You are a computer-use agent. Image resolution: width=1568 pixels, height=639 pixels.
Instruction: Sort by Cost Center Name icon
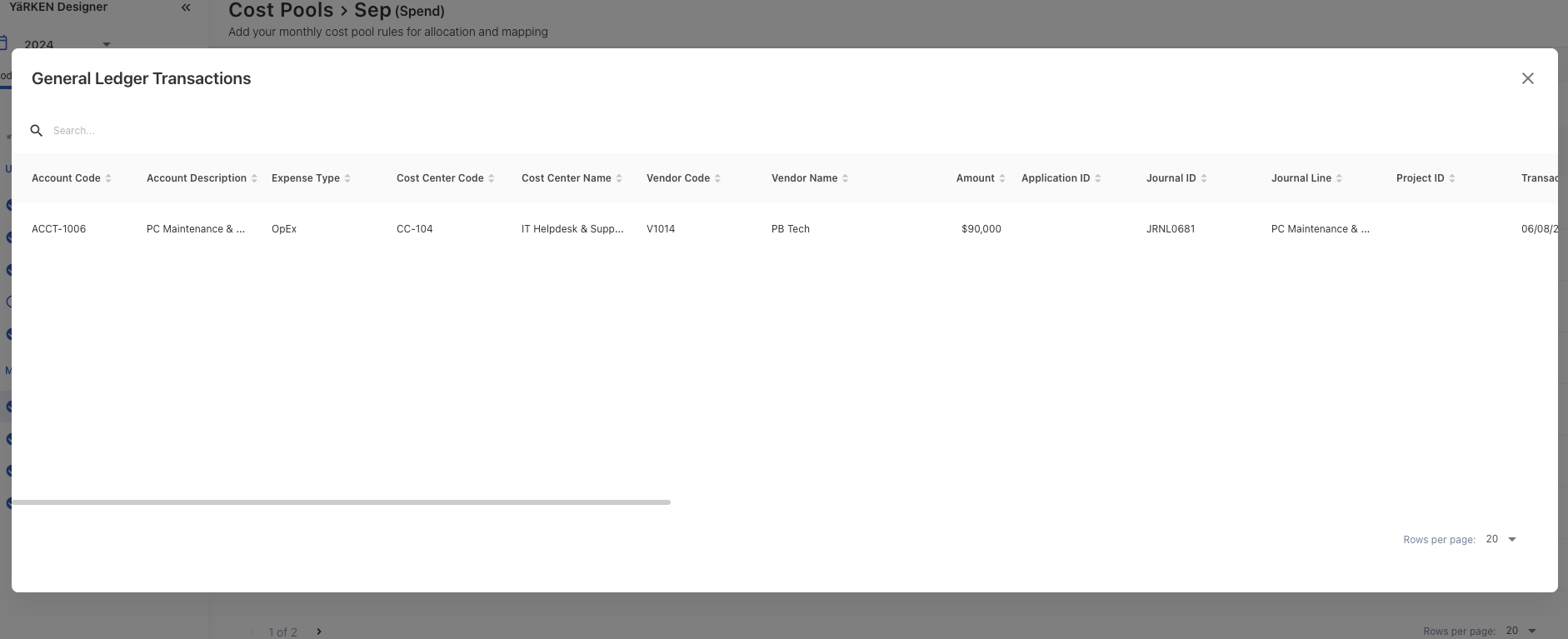tap(619, 178)
